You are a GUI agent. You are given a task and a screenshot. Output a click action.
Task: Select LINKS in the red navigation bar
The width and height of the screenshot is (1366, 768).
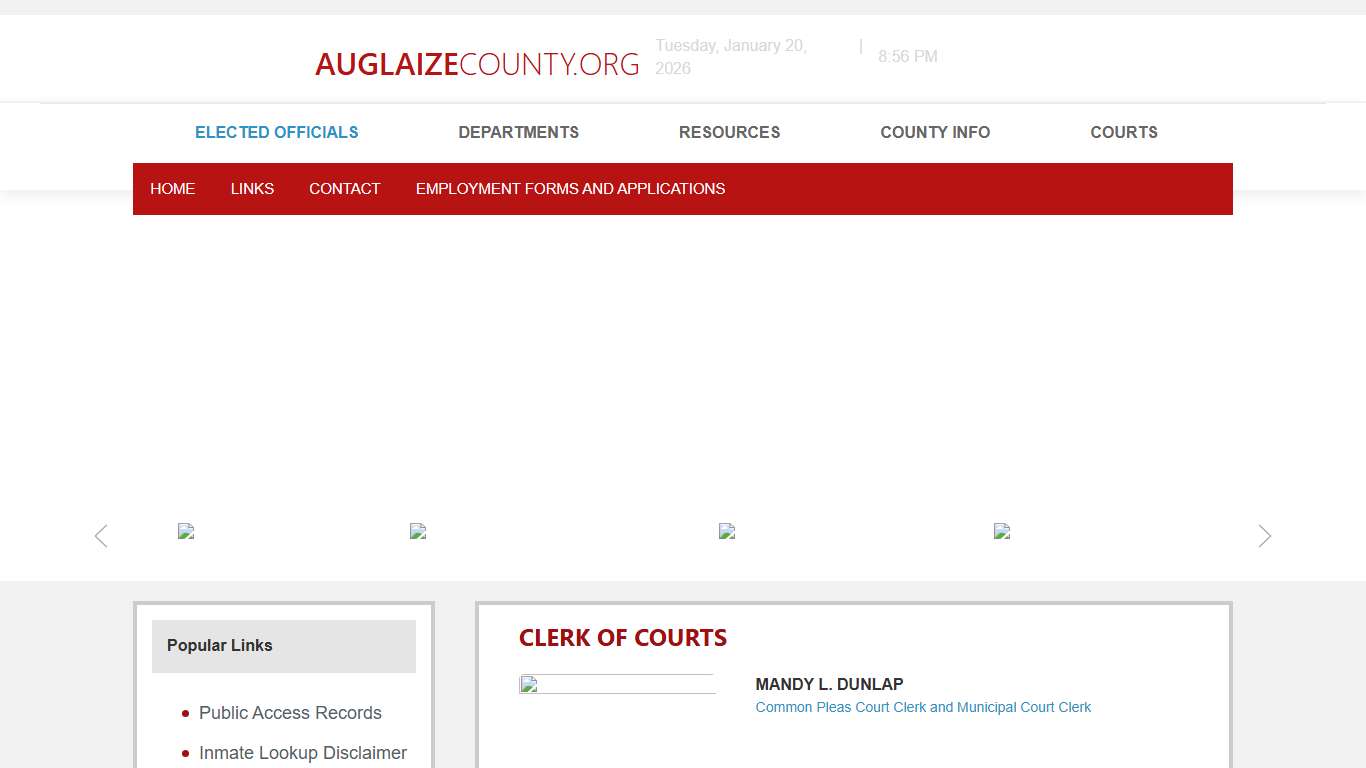(252, 188)
